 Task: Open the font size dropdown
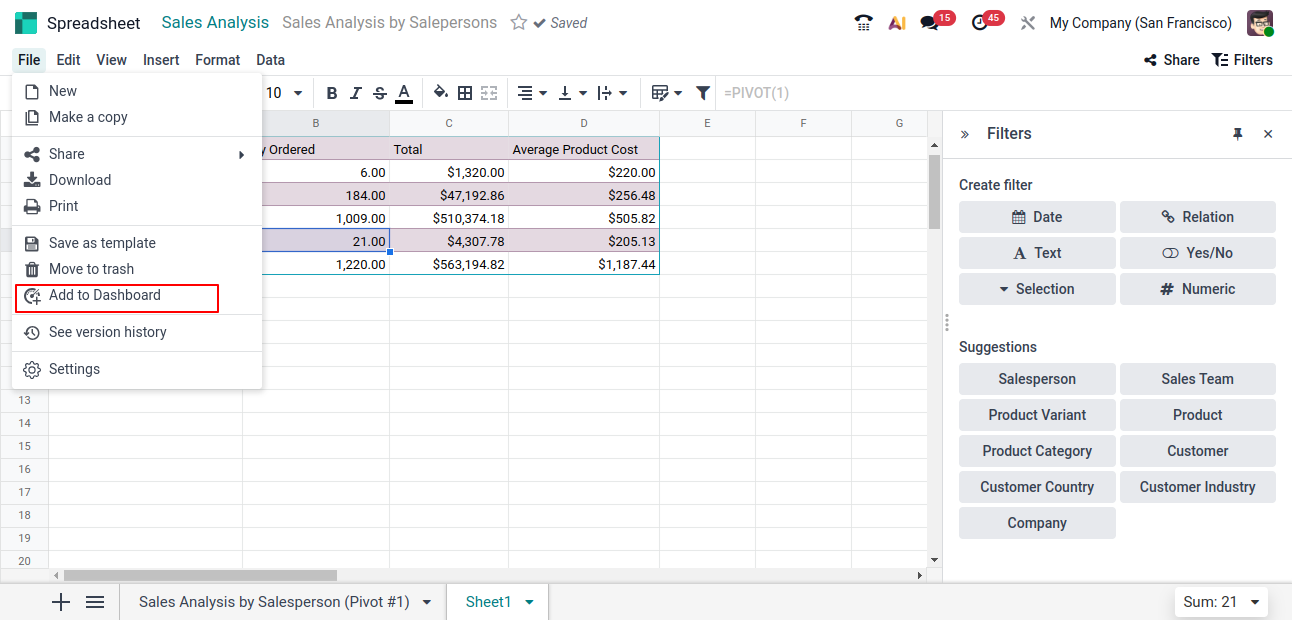click(285, 93)
